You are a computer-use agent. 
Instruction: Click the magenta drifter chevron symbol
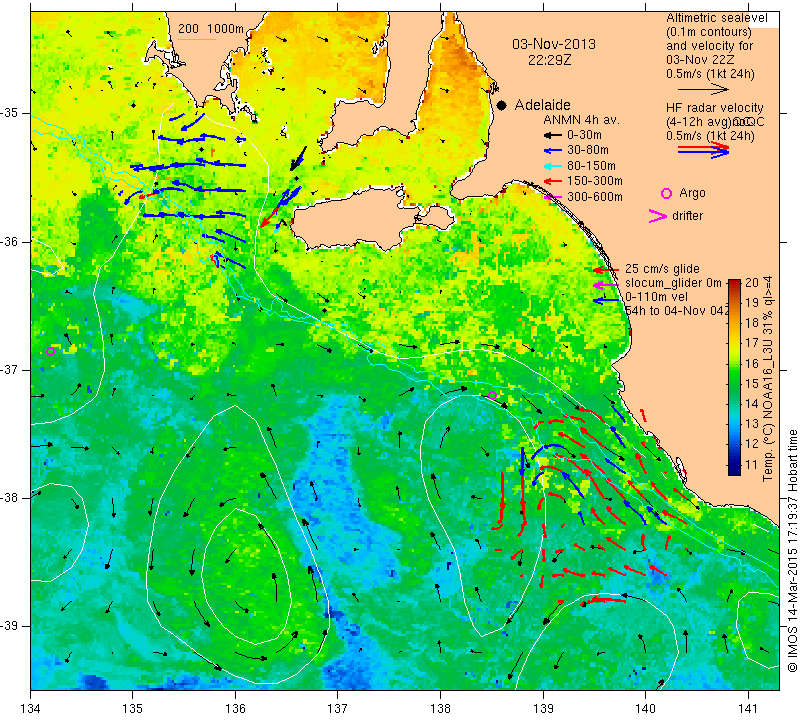657,216
